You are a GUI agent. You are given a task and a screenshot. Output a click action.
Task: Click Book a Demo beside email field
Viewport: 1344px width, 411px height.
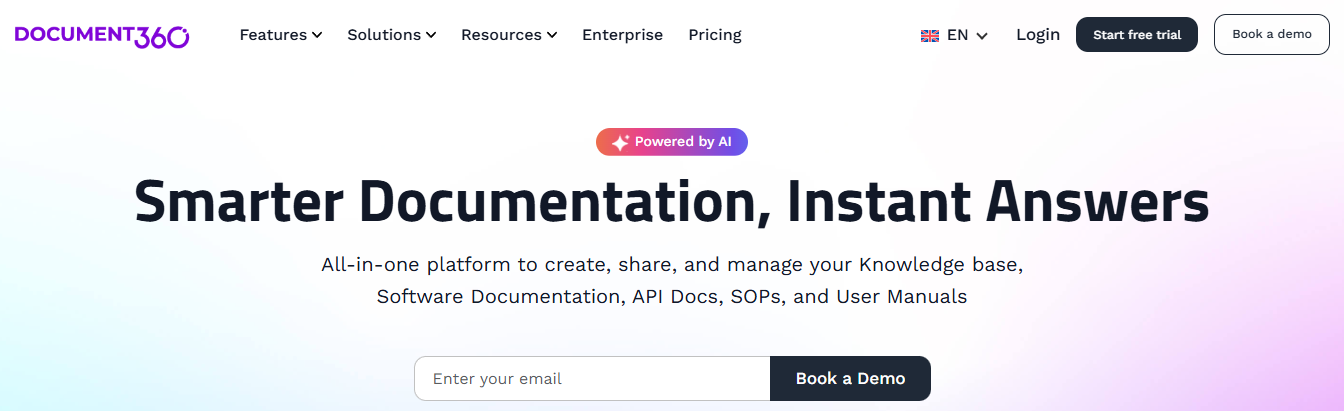(x=850, y=379)
